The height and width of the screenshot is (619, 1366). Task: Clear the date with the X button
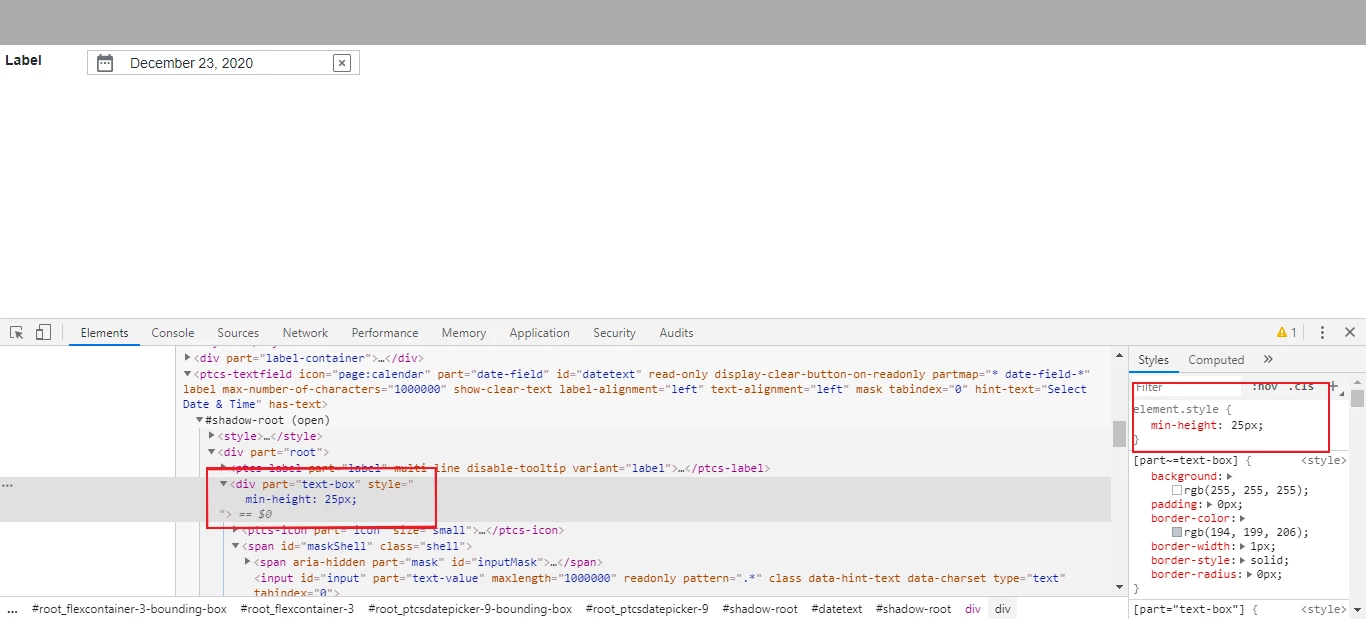[342, 63]
